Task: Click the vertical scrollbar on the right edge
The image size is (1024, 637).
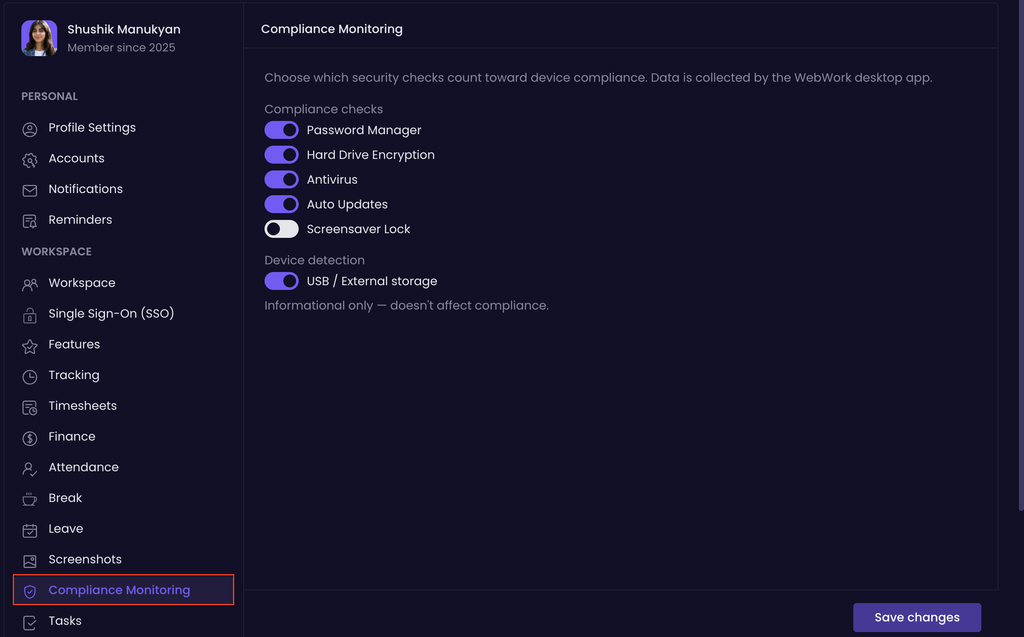Action: [1021, 255]
